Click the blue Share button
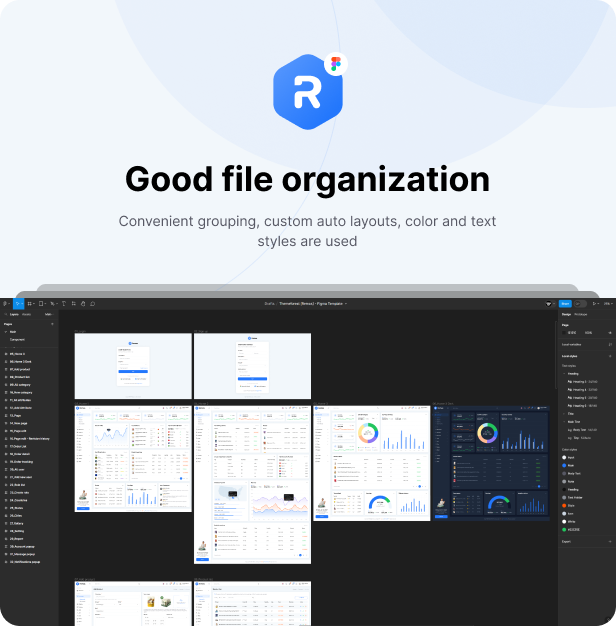 coord(565,303)
